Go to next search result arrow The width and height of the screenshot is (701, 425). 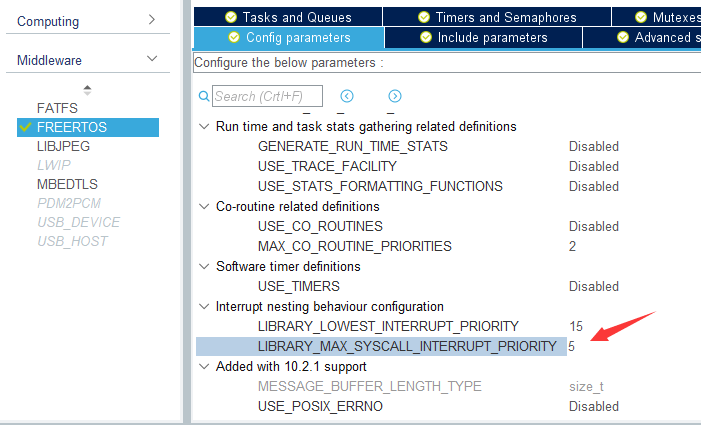click(395, 96)
